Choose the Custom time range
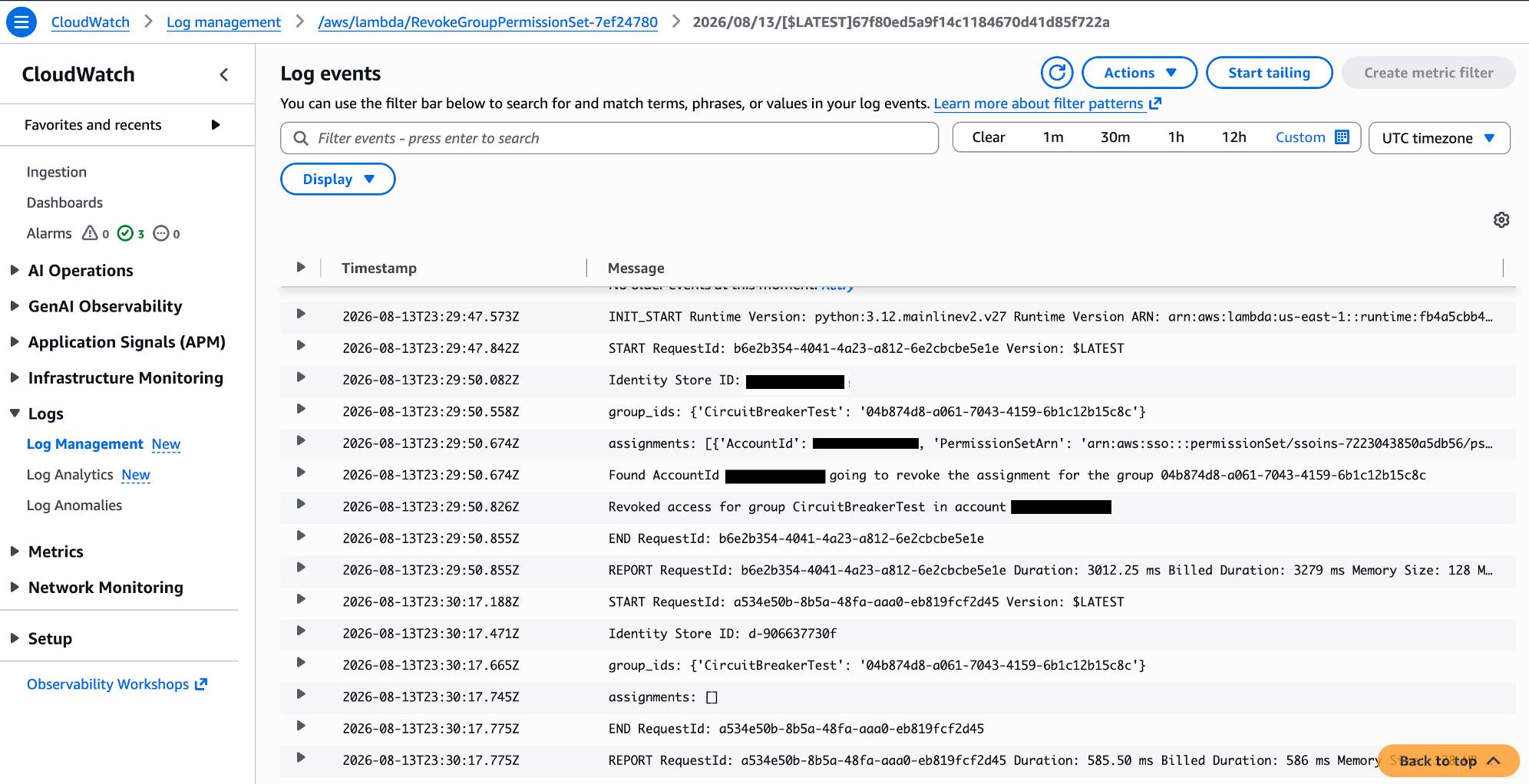Screen dimensions: 1529x784 1300,137
